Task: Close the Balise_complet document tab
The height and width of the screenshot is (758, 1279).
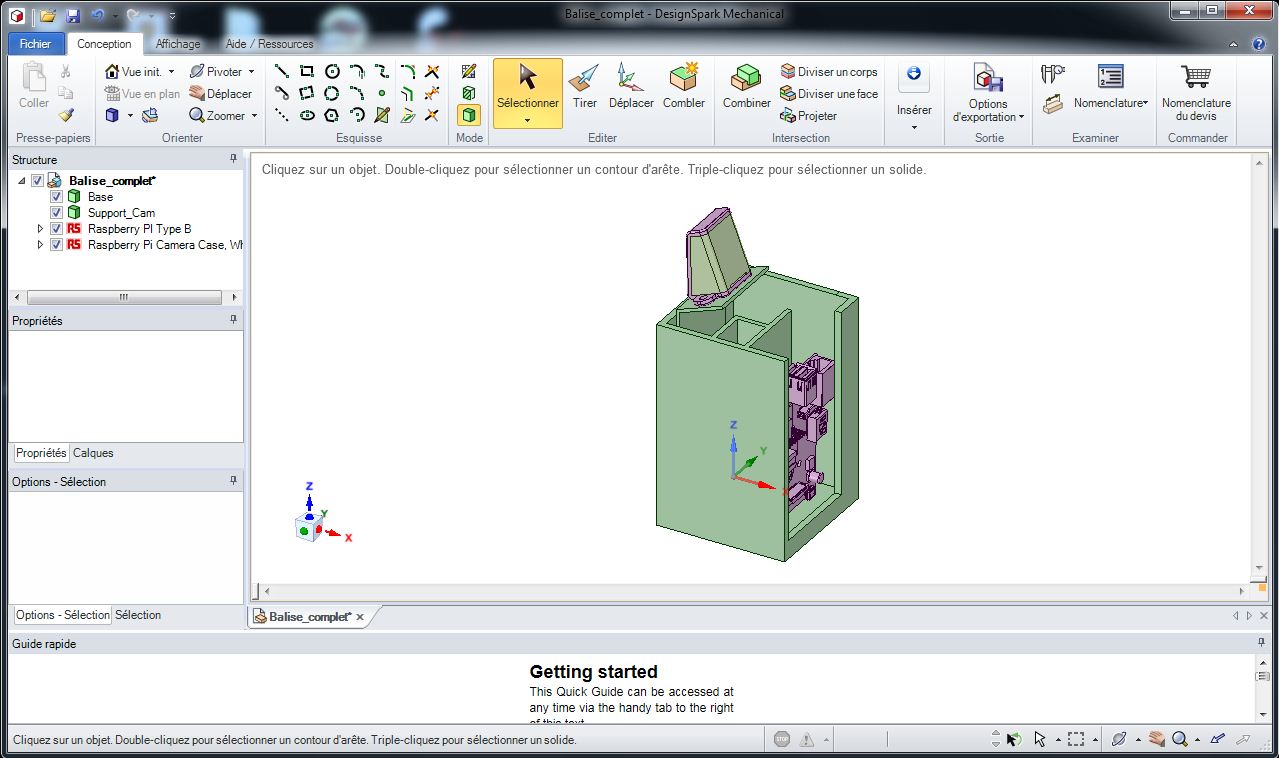Action: click(360, 617)
